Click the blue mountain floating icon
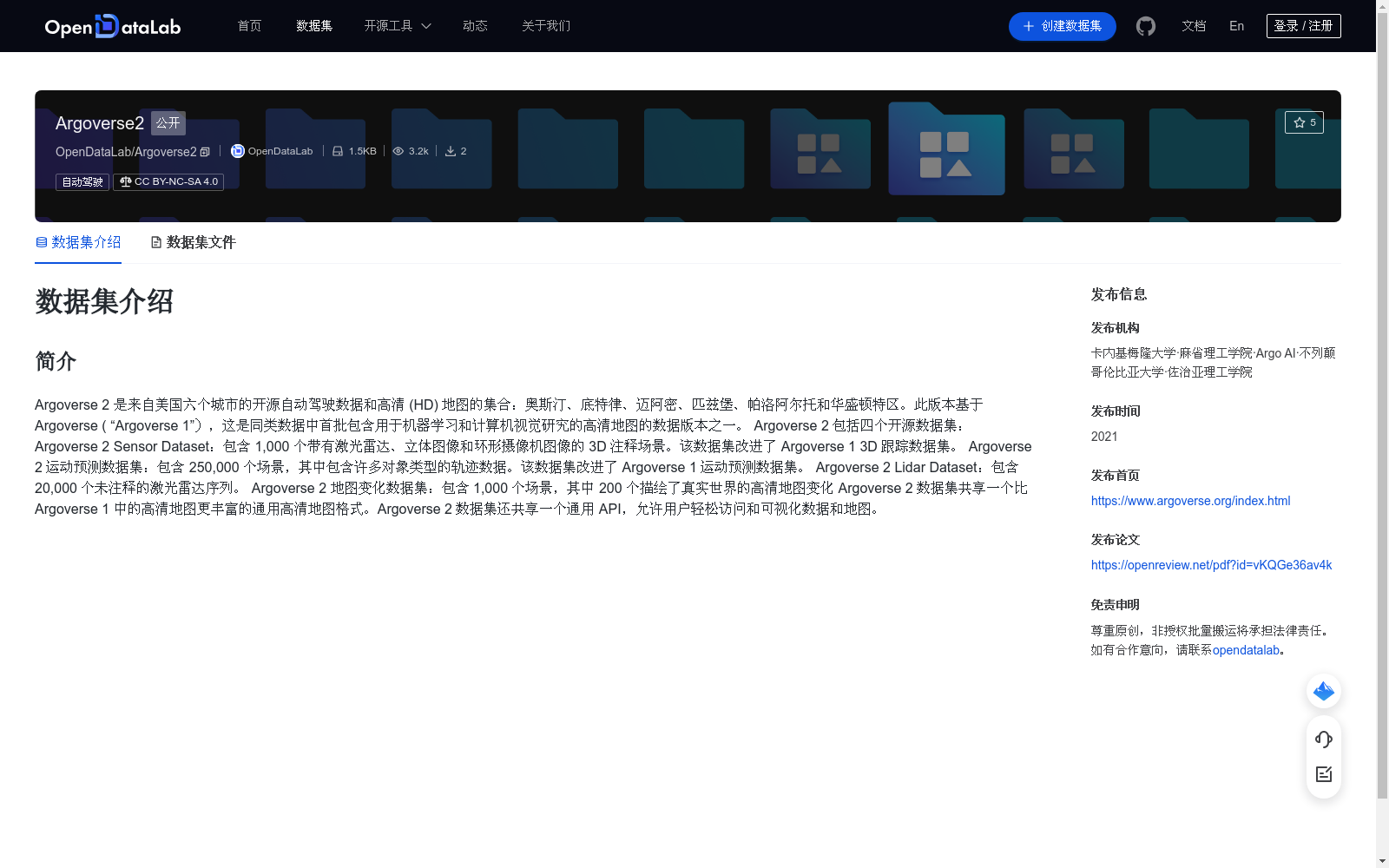 tap(1323, 691)
